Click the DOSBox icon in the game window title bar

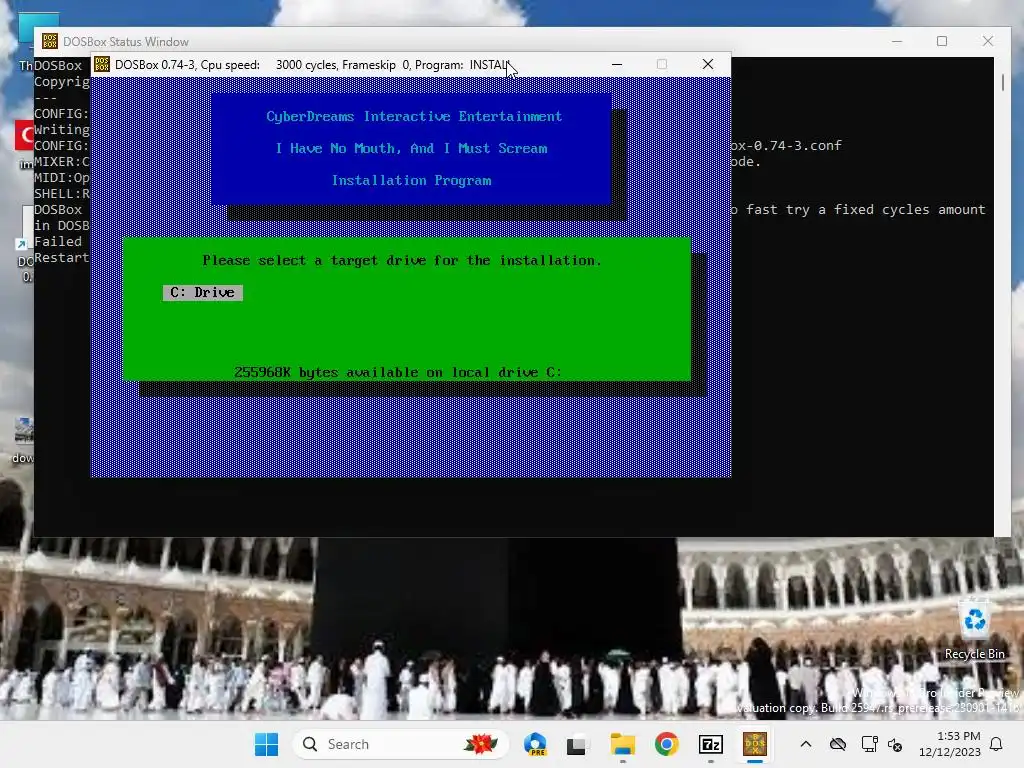click(x=102, y=64)
